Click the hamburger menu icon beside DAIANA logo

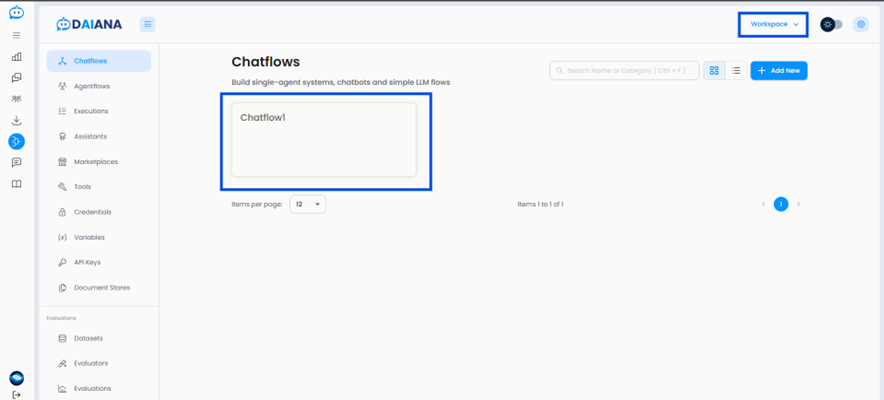coord(147,24)
